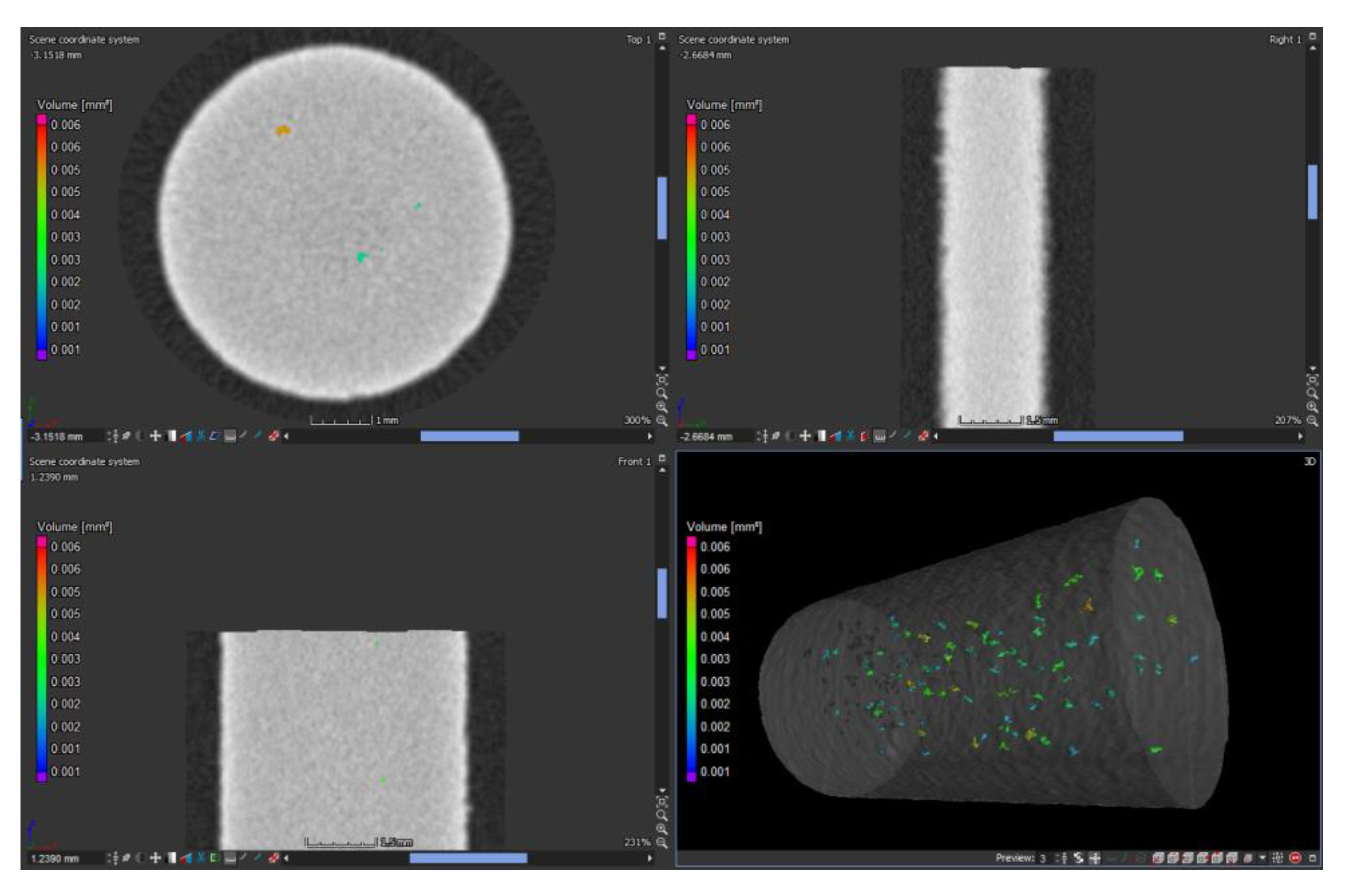Click zoom-out magnifier in Right view
This screenshot has height=896, width=1350.
1312,421
